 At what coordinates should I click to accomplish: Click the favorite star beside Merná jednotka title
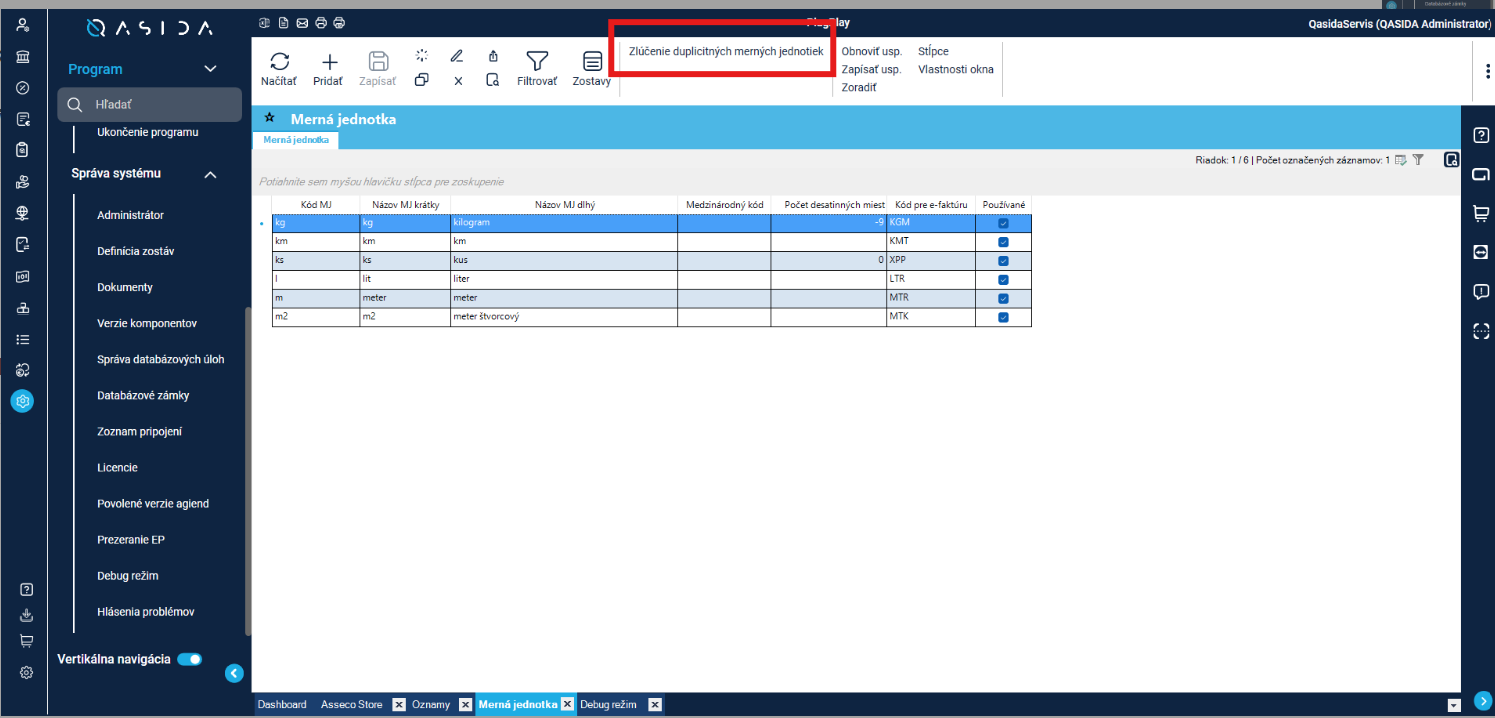269,118
